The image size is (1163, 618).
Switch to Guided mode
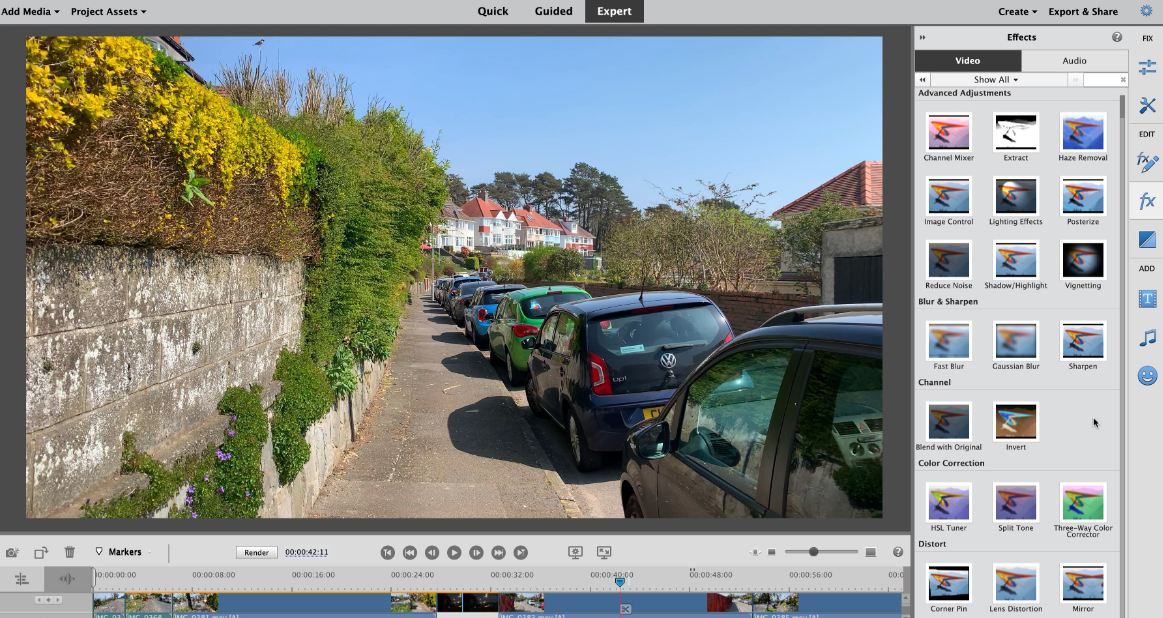(x=553, y=11)
